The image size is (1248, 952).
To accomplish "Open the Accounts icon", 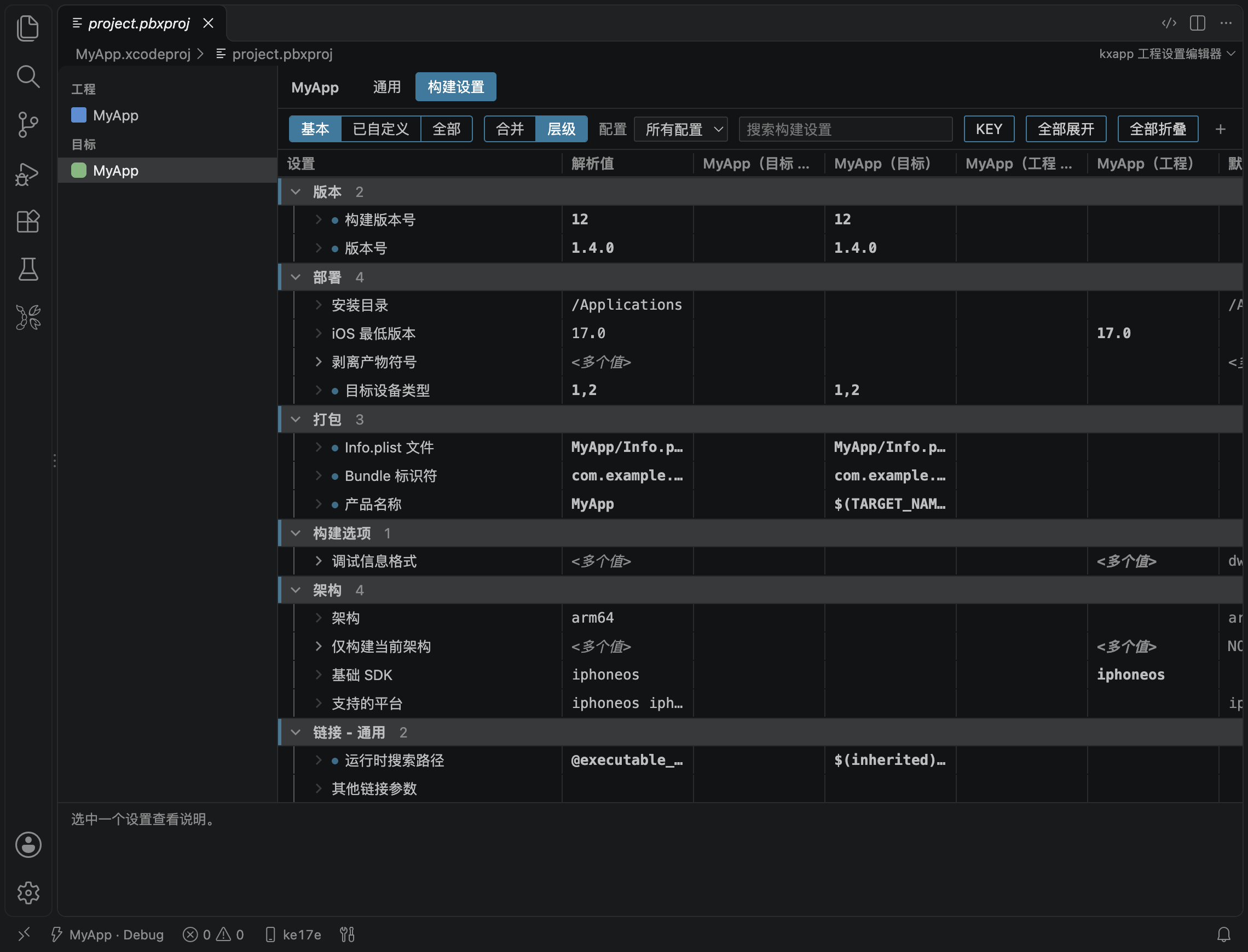I will (x=28, y=844).
